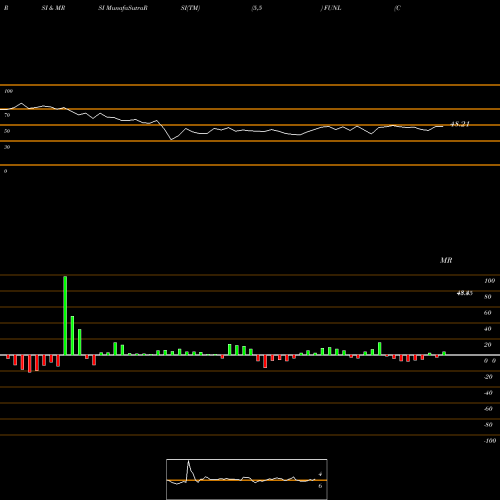500x500 pixels.
Task: Click MR axis label -40
Action: (488, 393)
